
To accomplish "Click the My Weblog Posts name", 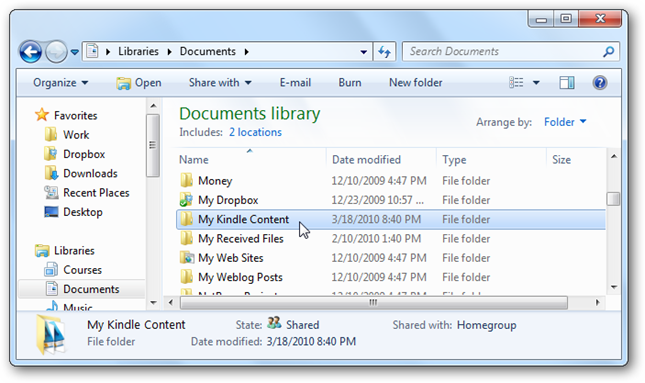I will point(240,277).
